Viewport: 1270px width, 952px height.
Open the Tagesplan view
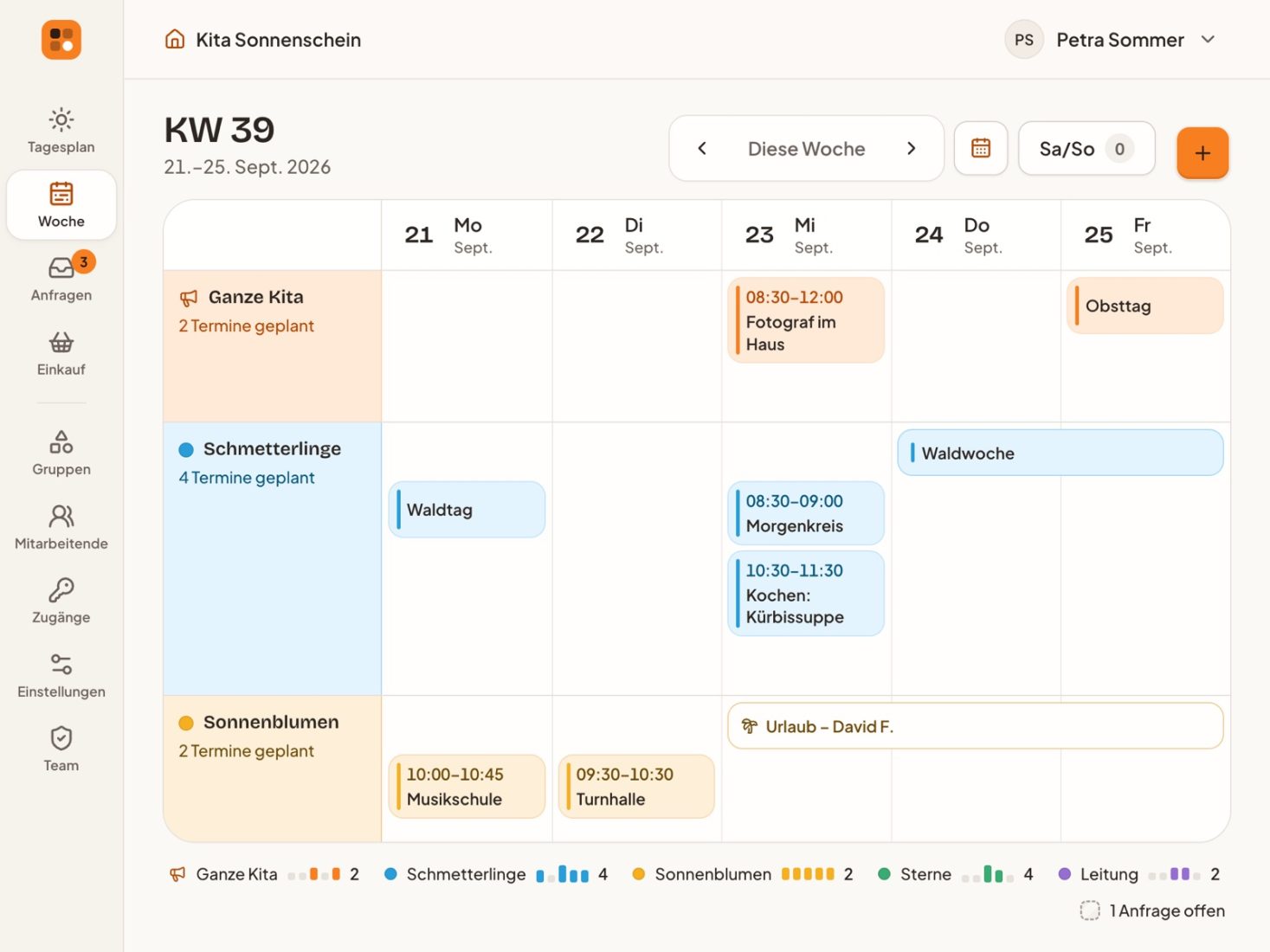coord(61,132)
